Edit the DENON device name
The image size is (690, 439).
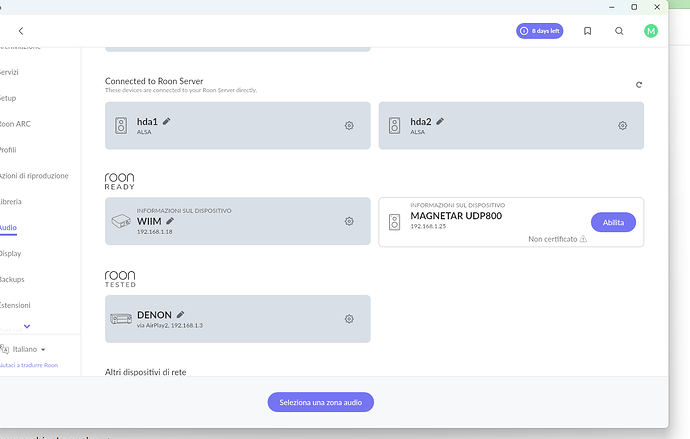coord(181,314)
